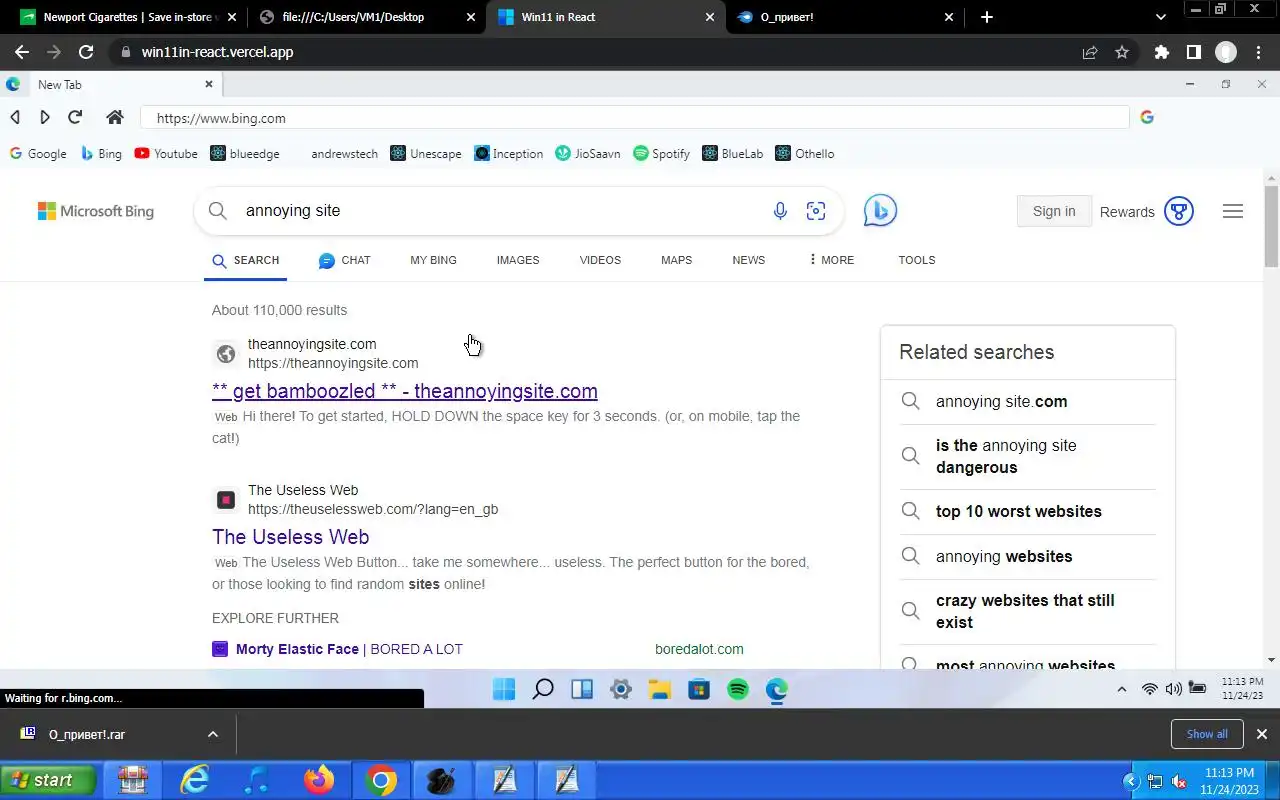Image resolution: width=1280 pixels, height=800 pixels.
Task: Open File Explorer in Win11 taskbar
Action: pos(660,689)
